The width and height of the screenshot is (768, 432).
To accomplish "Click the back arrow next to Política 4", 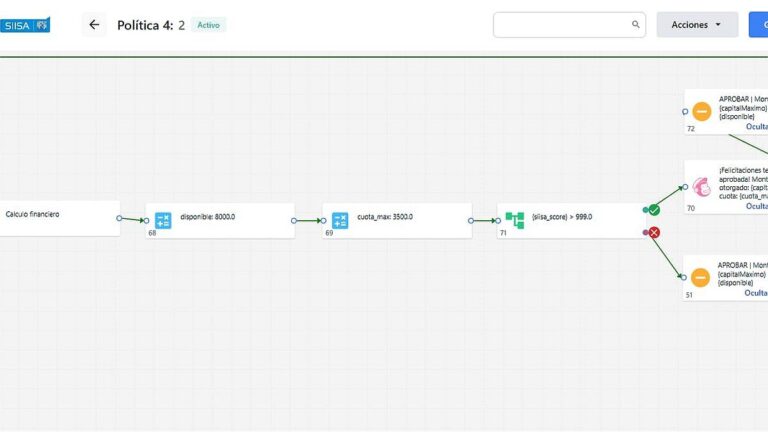I will pyautogui.click(x=94, y=25).
